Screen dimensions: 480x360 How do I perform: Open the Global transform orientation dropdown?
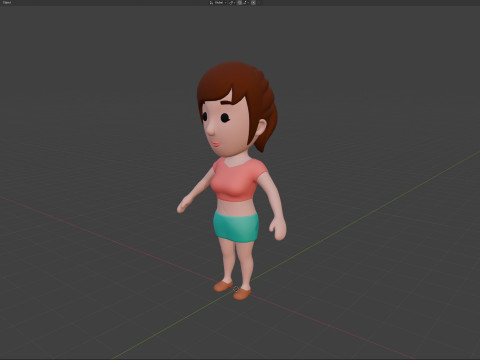pos(218,2)
